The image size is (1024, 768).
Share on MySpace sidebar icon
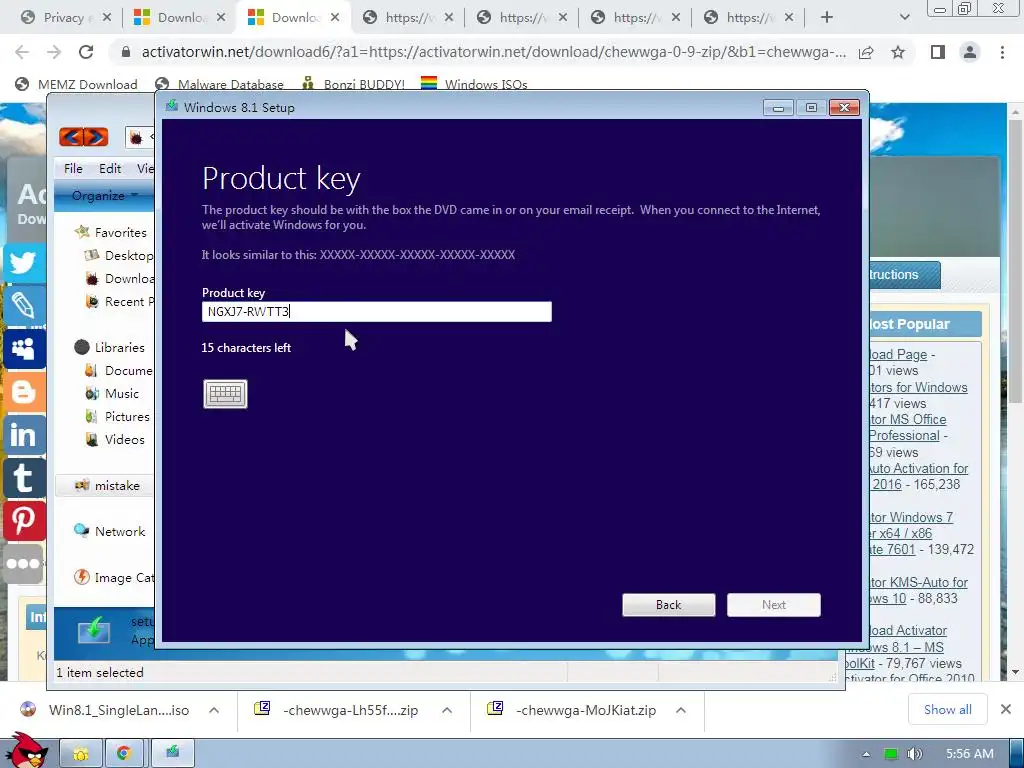(24, 349)
